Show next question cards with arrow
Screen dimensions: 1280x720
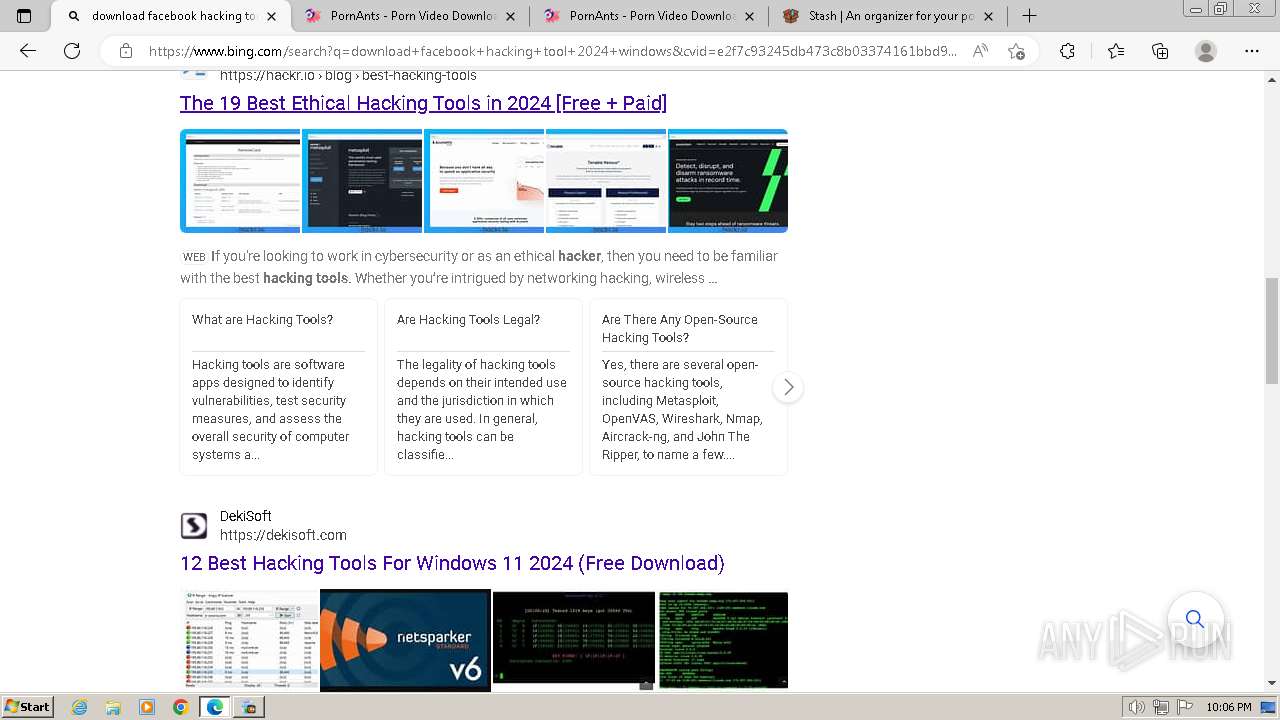(x=788, y=387)
